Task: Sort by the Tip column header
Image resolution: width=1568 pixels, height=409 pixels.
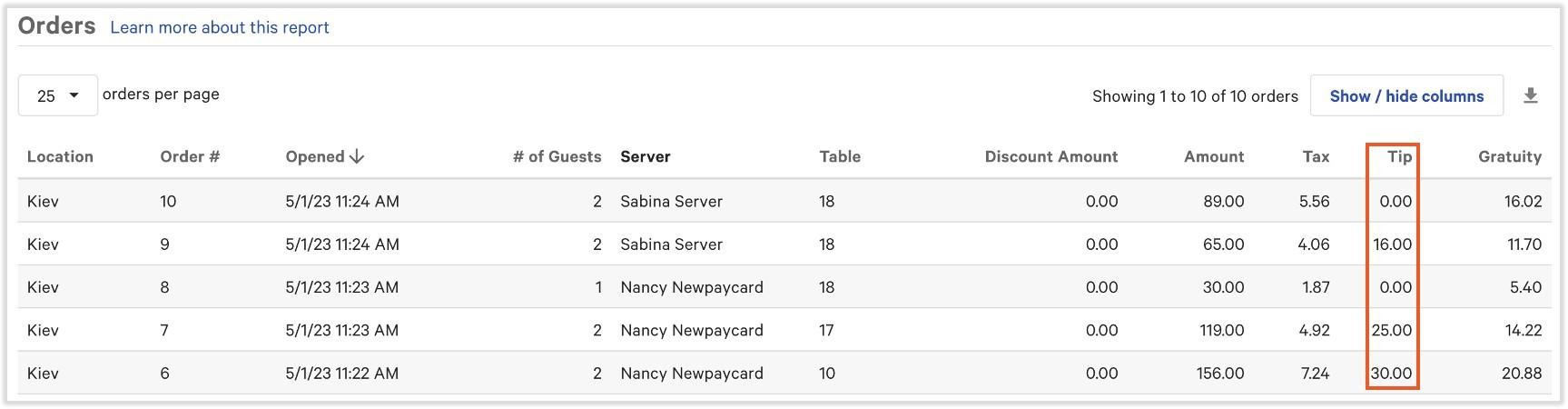Action: [1399, 156]
